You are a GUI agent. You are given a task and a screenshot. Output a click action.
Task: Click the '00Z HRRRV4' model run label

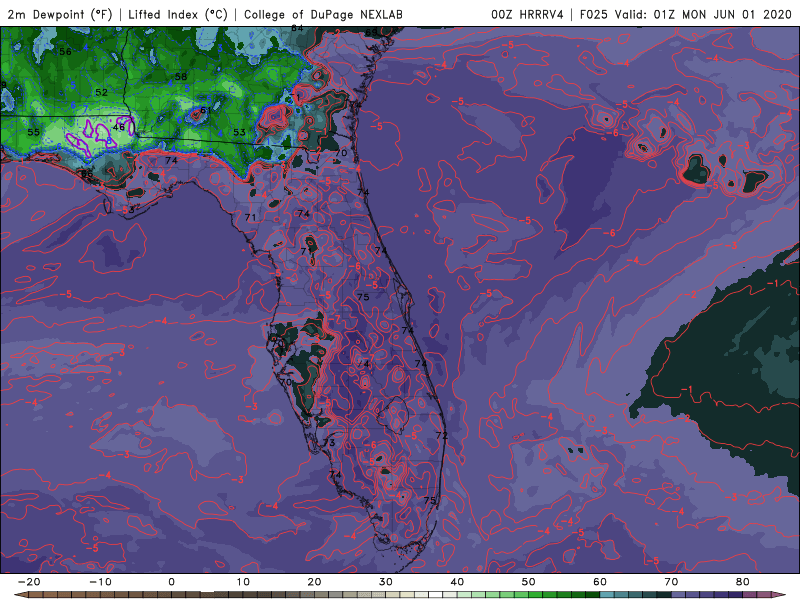(x=527, y=14)
